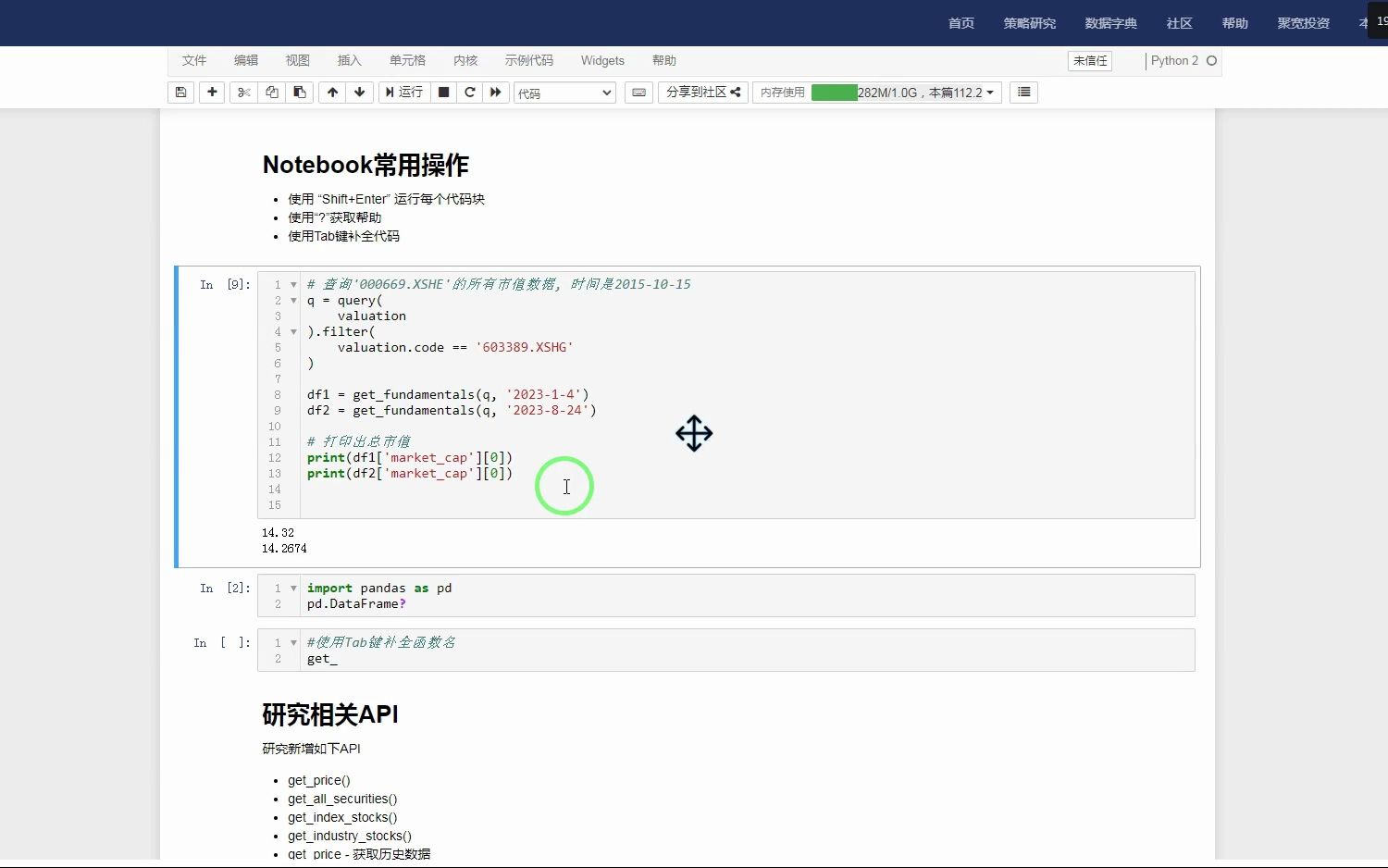Open 社区 in top navigation
1388x868 pixels.
click(x=1180, y=23)
